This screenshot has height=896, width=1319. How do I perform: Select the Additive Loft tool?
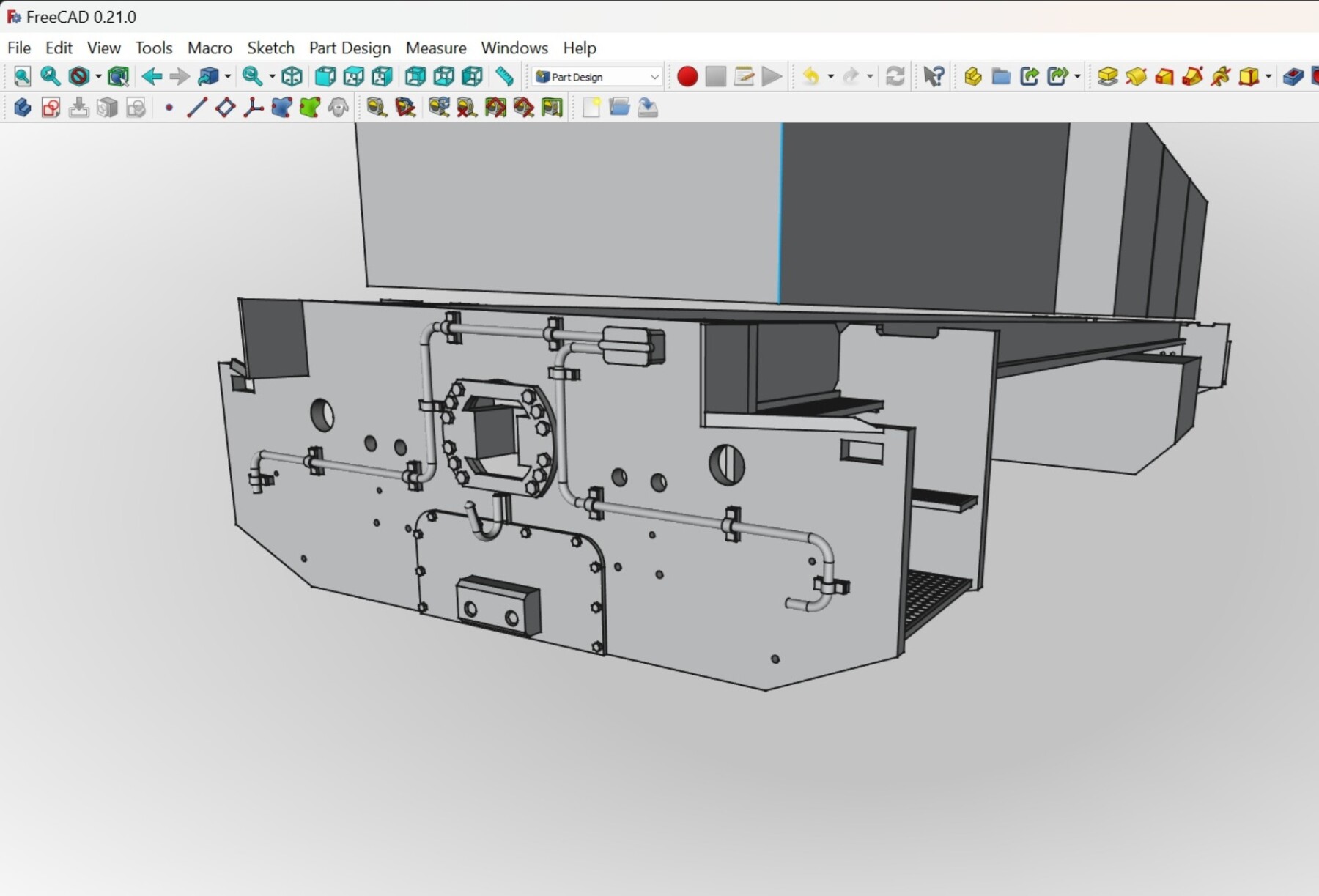1164,76
